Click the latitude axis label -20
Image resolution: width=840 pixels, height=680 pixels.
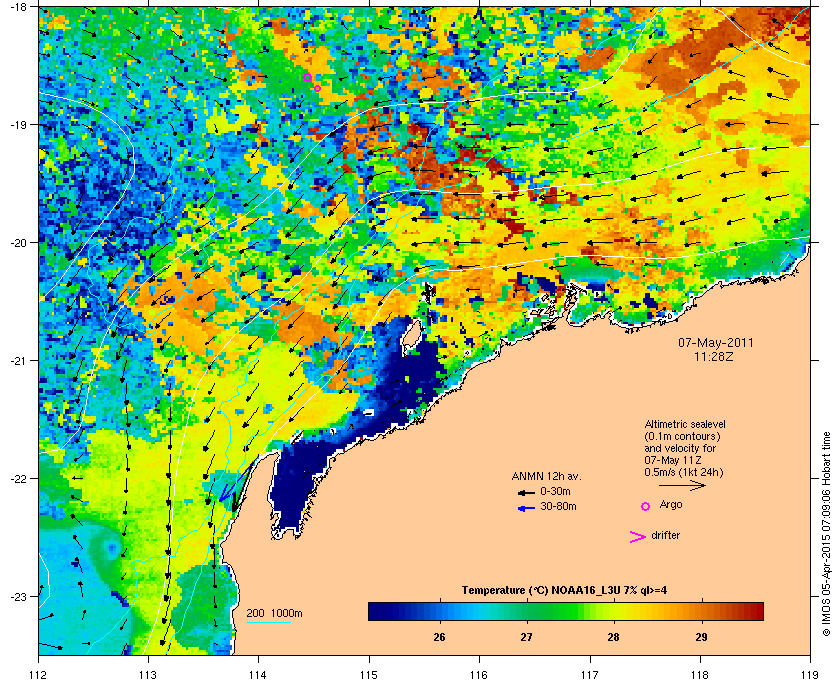18,243
